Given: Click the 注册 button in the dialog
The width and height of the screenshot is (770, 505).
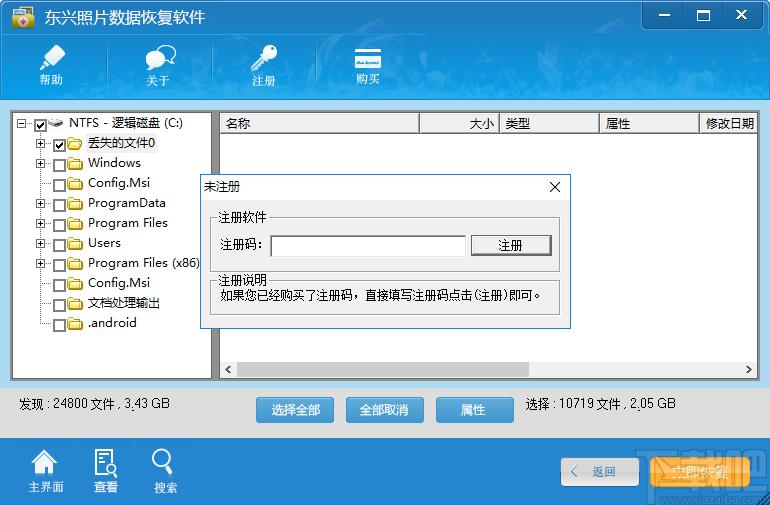Looking at the screenshot, I should click(511, 245).
